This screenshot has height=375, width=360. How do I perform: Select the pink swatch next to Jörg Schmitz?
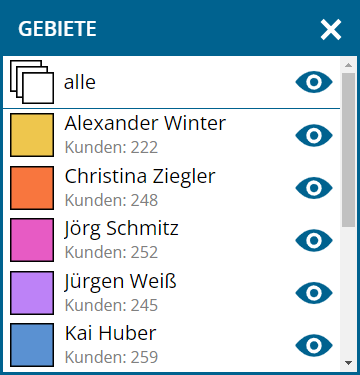(x=32, y=240)
